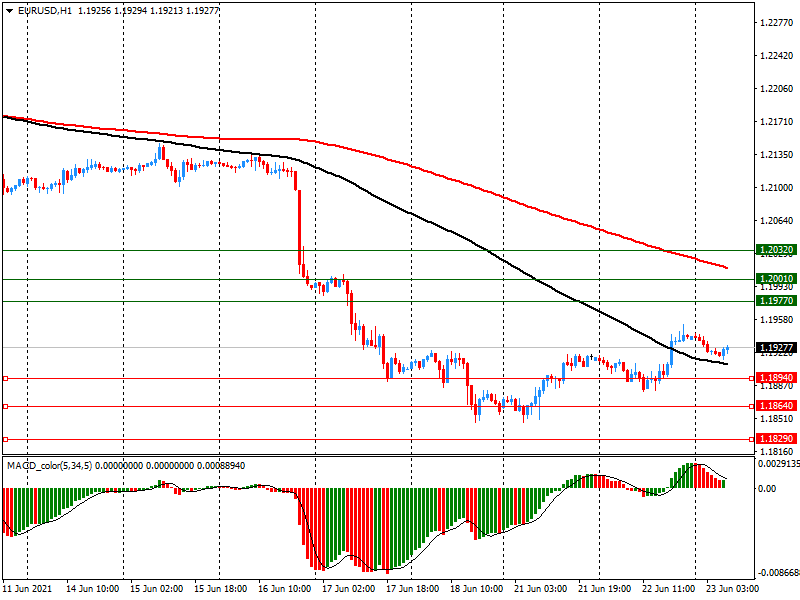Click the 1.21350 price scale value
800x600 pixels.
coord(777,155)
